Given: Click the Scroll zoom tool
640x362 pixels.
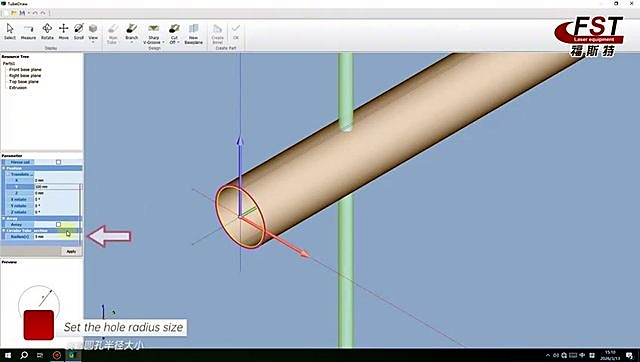Looking at the screenshot, I should (x=79, y=32).
